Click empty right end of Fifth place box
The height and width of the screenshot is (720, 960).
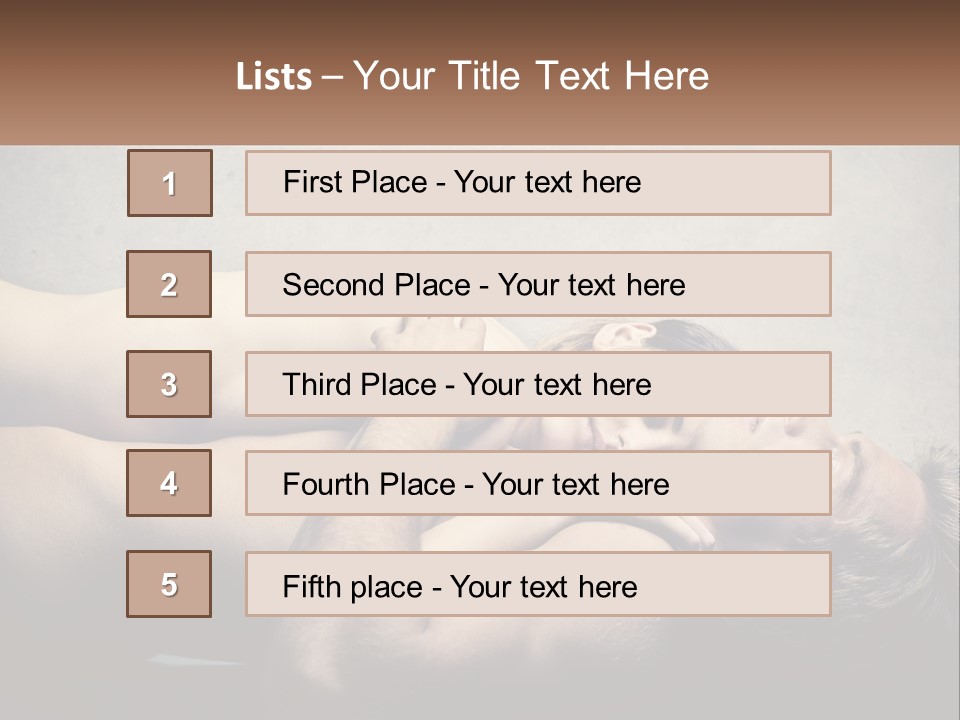(x=770, y=585)
